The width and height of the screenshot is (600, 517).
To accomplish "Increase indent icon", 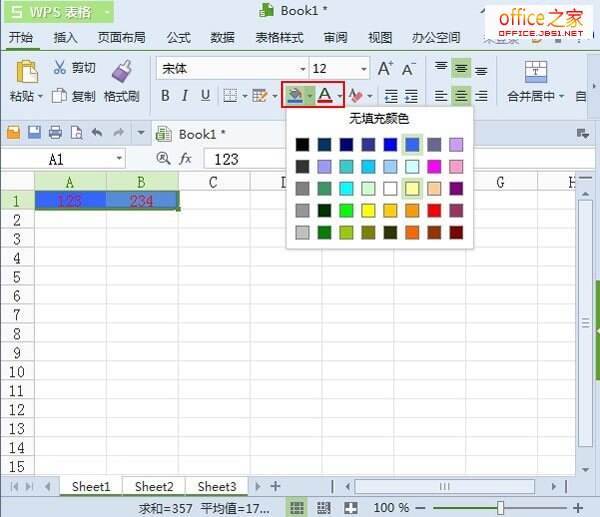I will tap(411, 96).
